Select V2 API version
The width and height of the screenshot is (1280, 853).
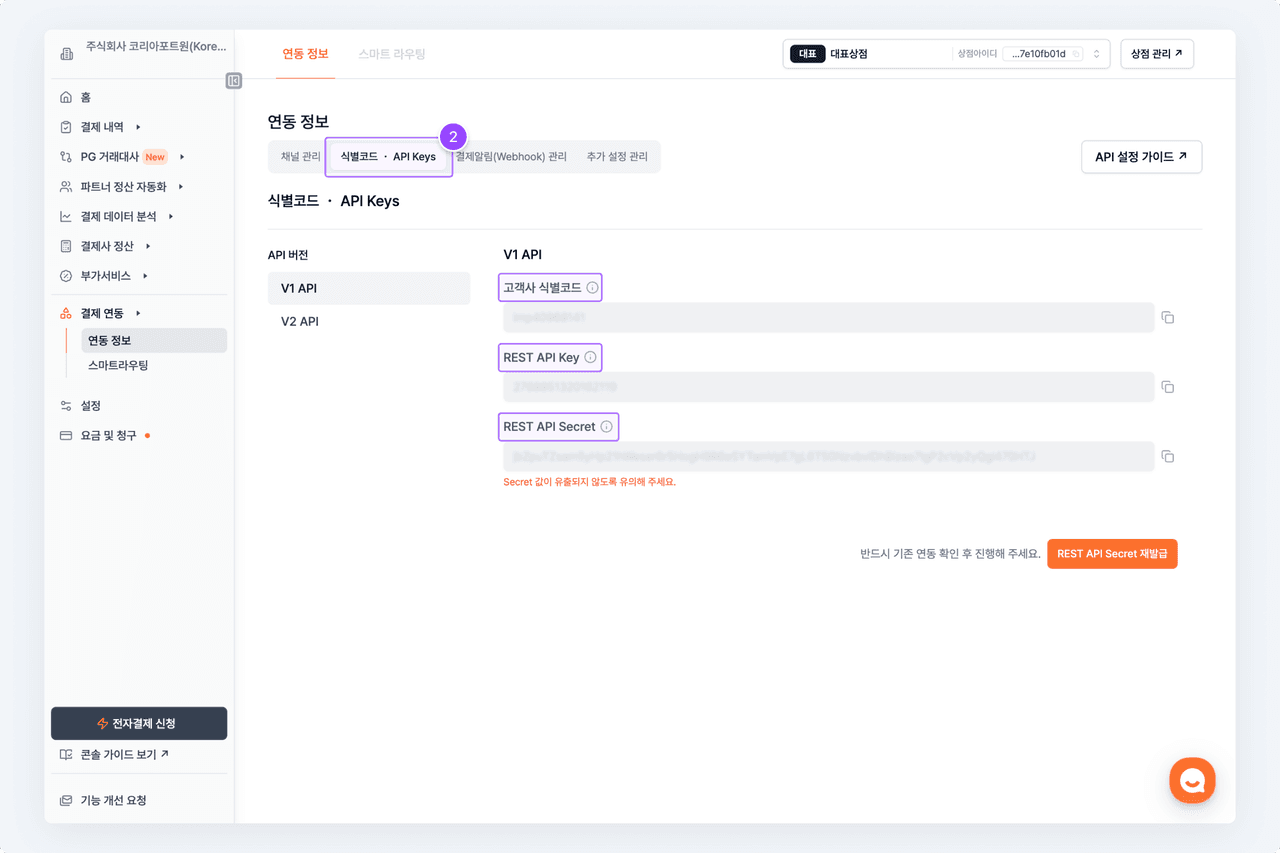coord(300,322)
